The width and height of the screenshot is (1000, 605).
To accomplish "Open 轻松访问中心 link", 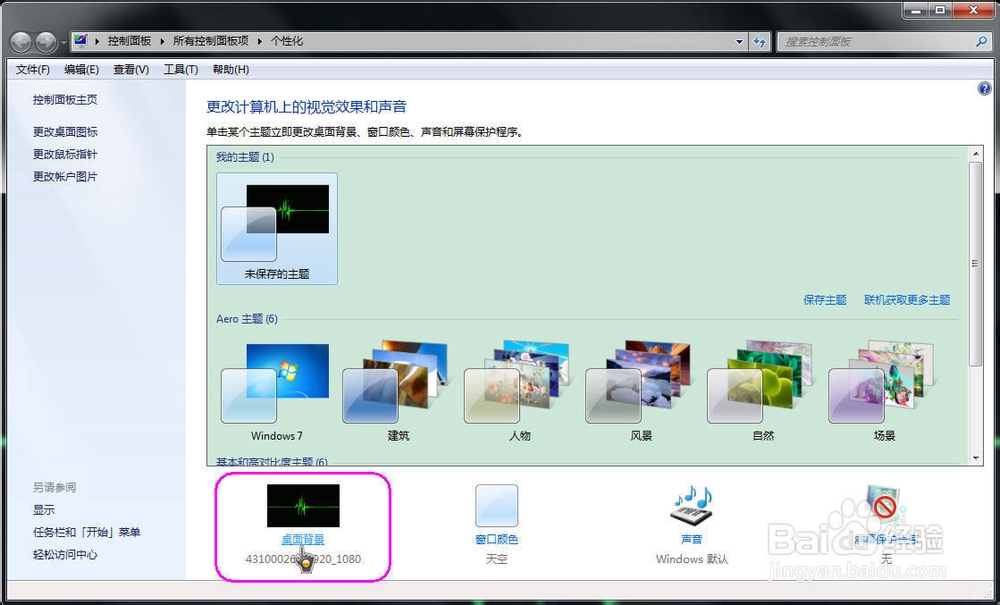I will [x=65, y=555].
